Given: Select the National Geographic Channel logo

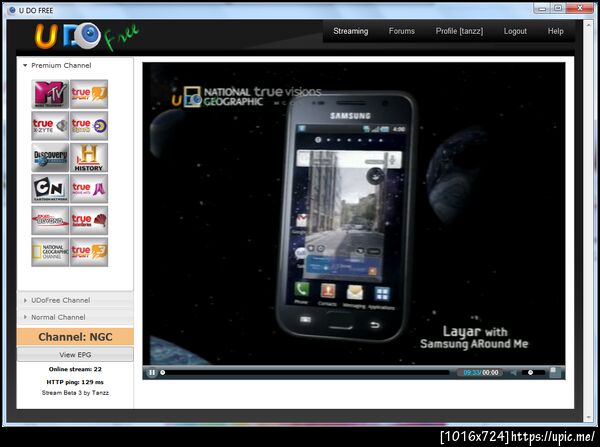Looking at the screenshot, I should 50,252.
